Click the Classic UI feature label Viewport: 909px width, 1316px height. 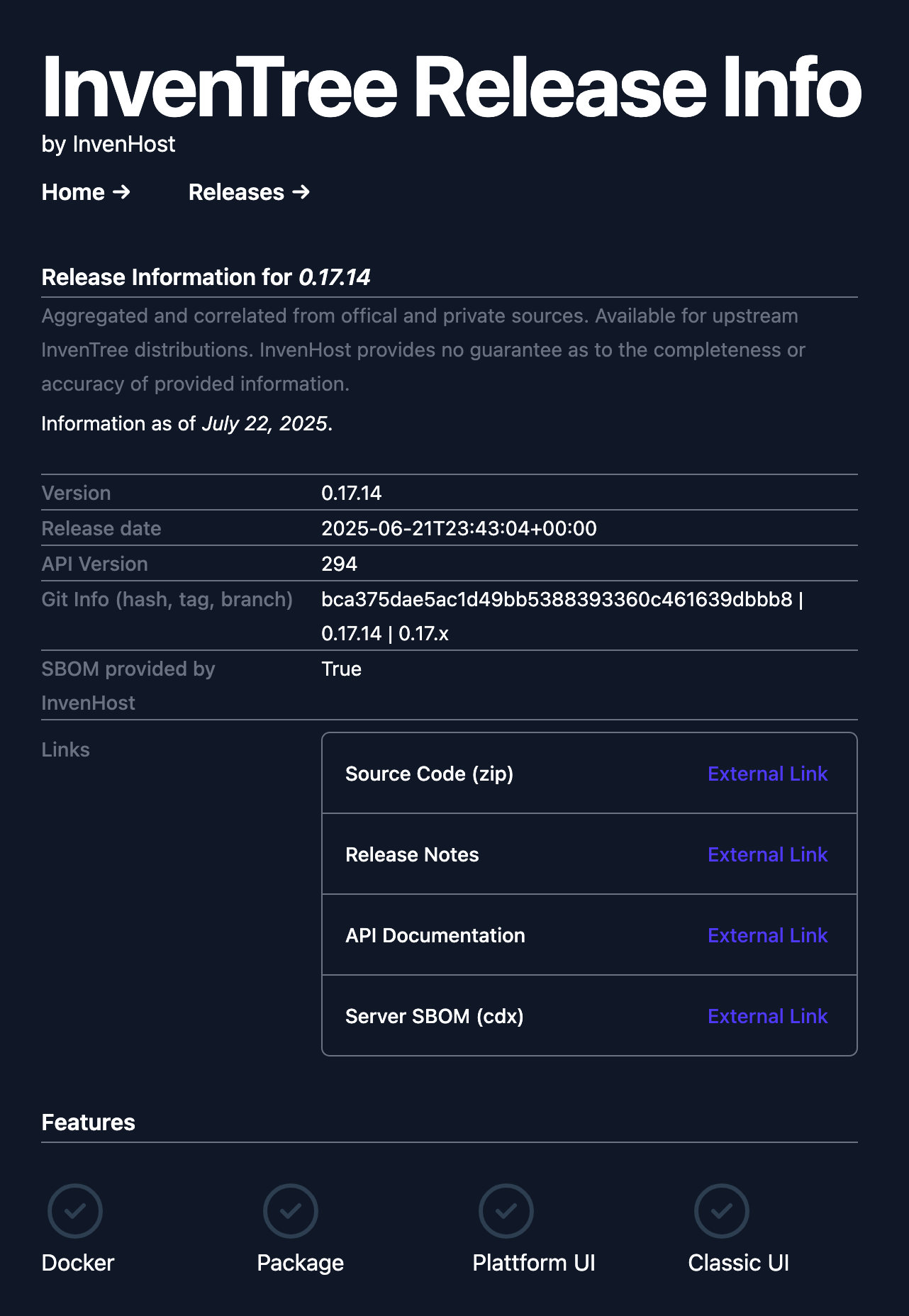pos(738,1263)
